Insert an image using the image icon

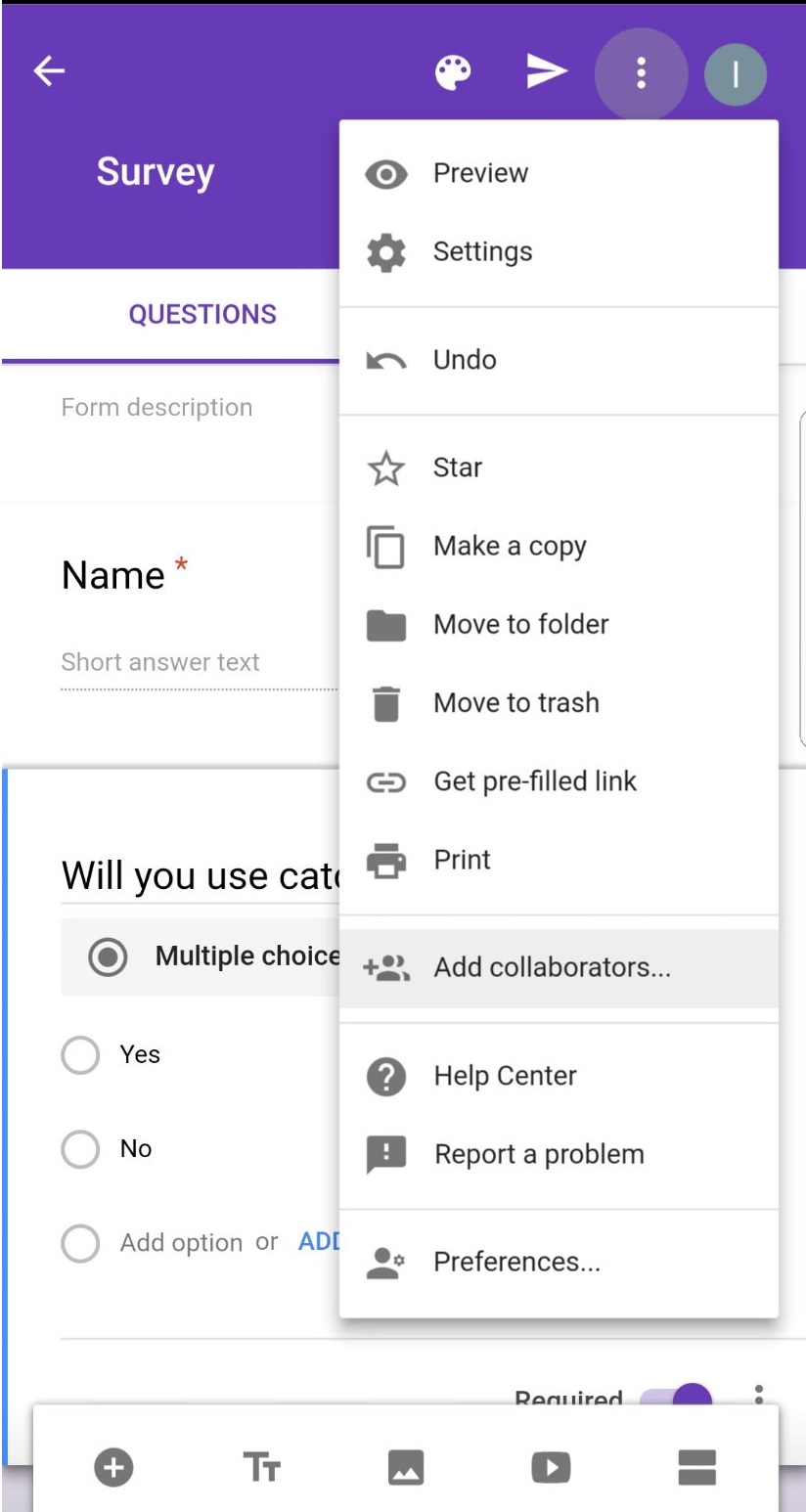pyautogui.click(x=406, y=1467)
